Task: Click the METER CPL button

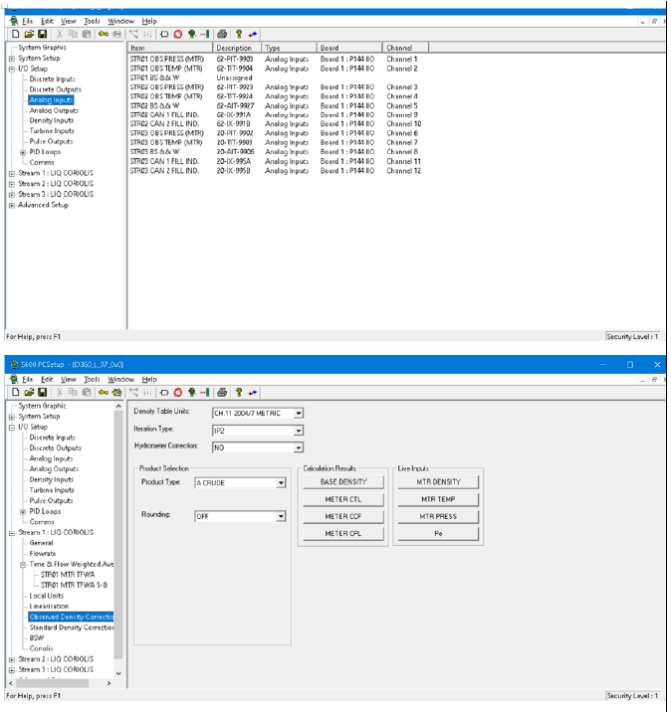Action: [343, 534]
